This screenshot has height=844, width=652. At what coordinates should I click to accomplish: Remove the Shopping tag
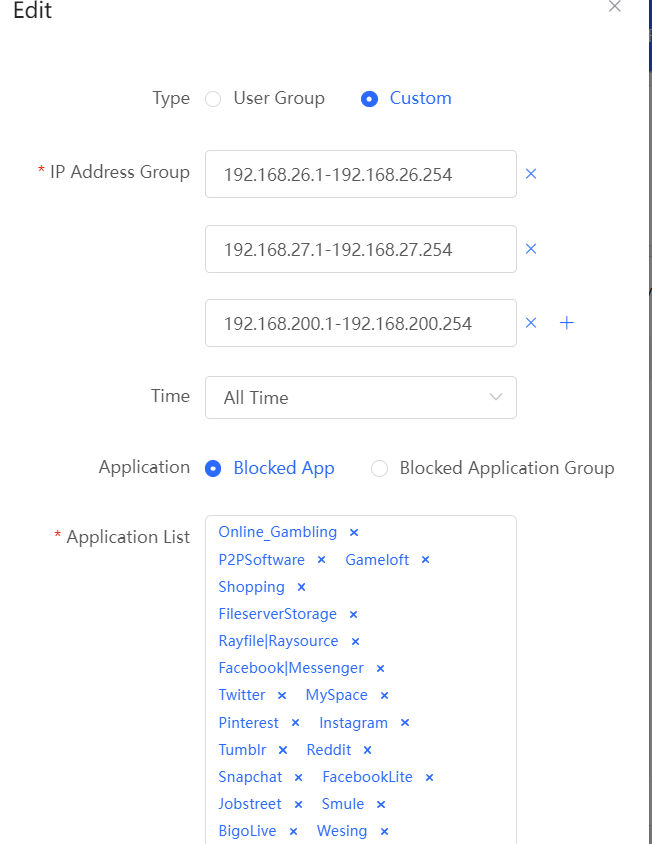pyautogui.click(x=302, y=587)
